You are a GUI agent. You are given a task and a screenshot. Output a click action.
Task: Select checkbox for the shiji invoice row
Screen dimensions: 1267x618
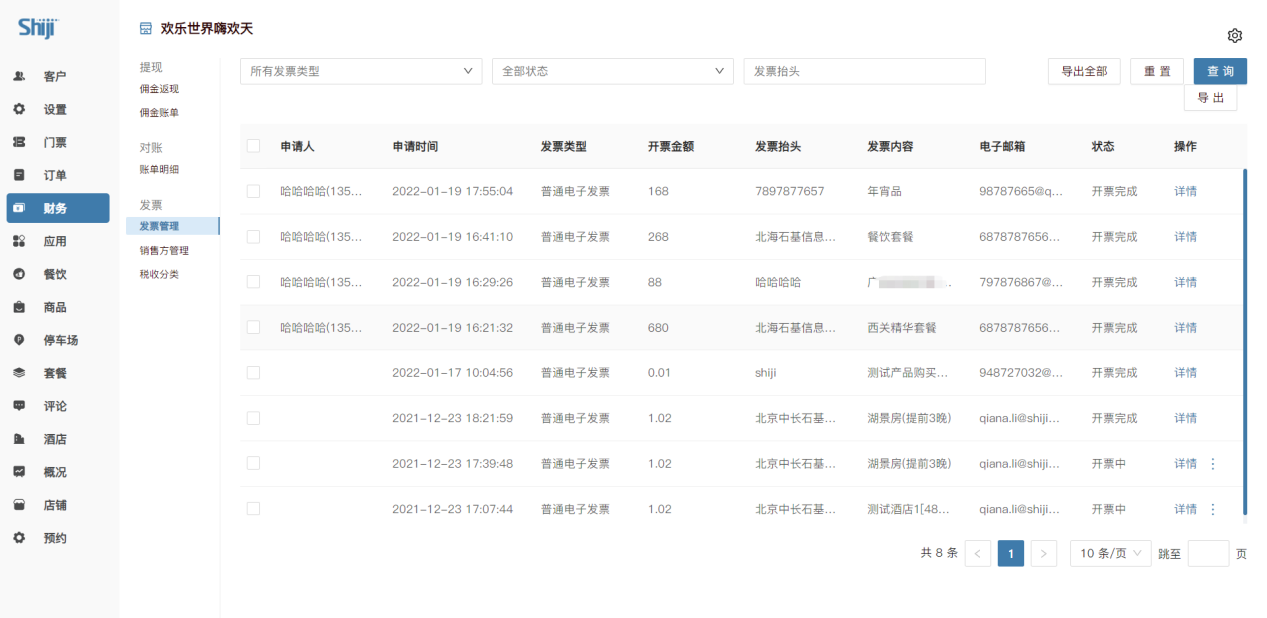(x=253, y=373)
